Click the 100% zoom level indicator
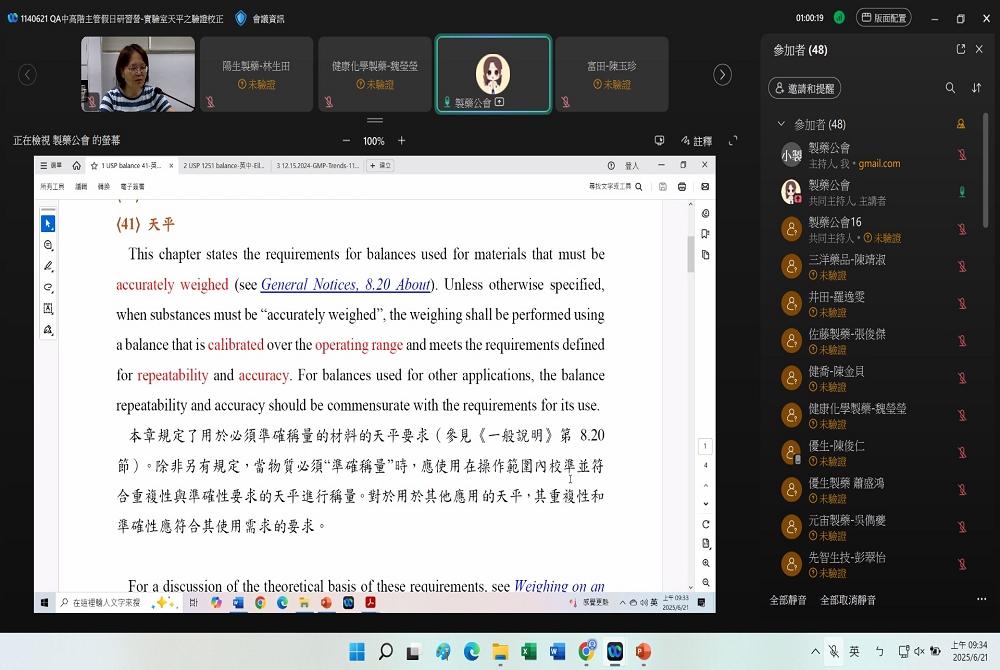Image resolution: width=1000 pixels, height=670 pixels. (x=374, y=141)
